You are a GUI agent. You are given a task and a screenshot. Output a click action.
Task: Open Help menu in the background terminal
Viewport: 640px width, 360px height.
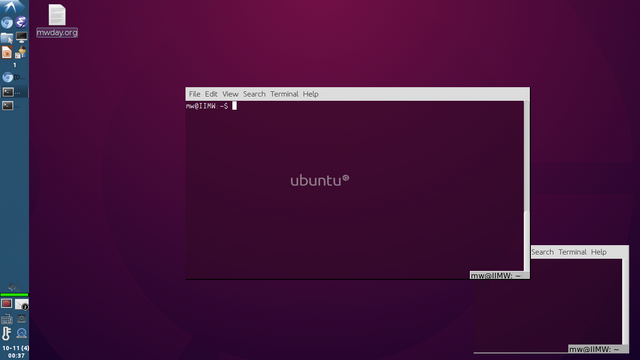599,252
